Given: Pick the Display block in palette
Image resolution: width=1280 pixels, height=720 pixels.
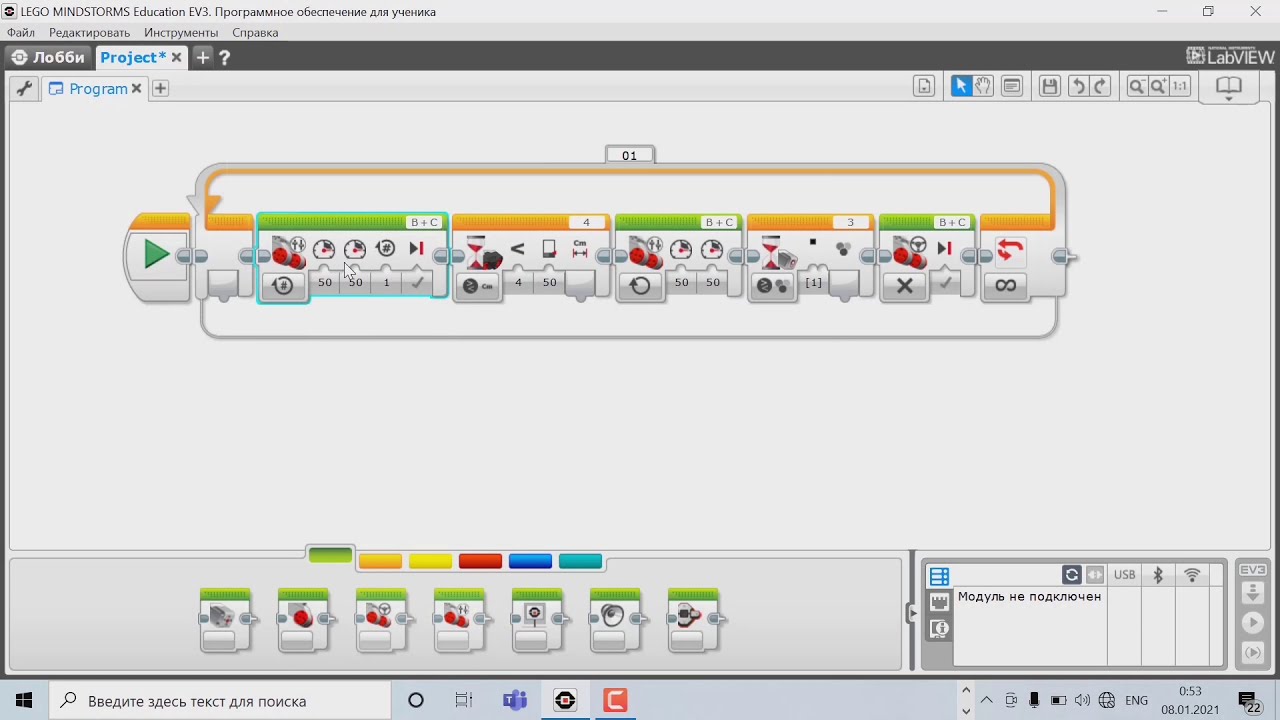Looking at the screenshot, I should [537, 620].
